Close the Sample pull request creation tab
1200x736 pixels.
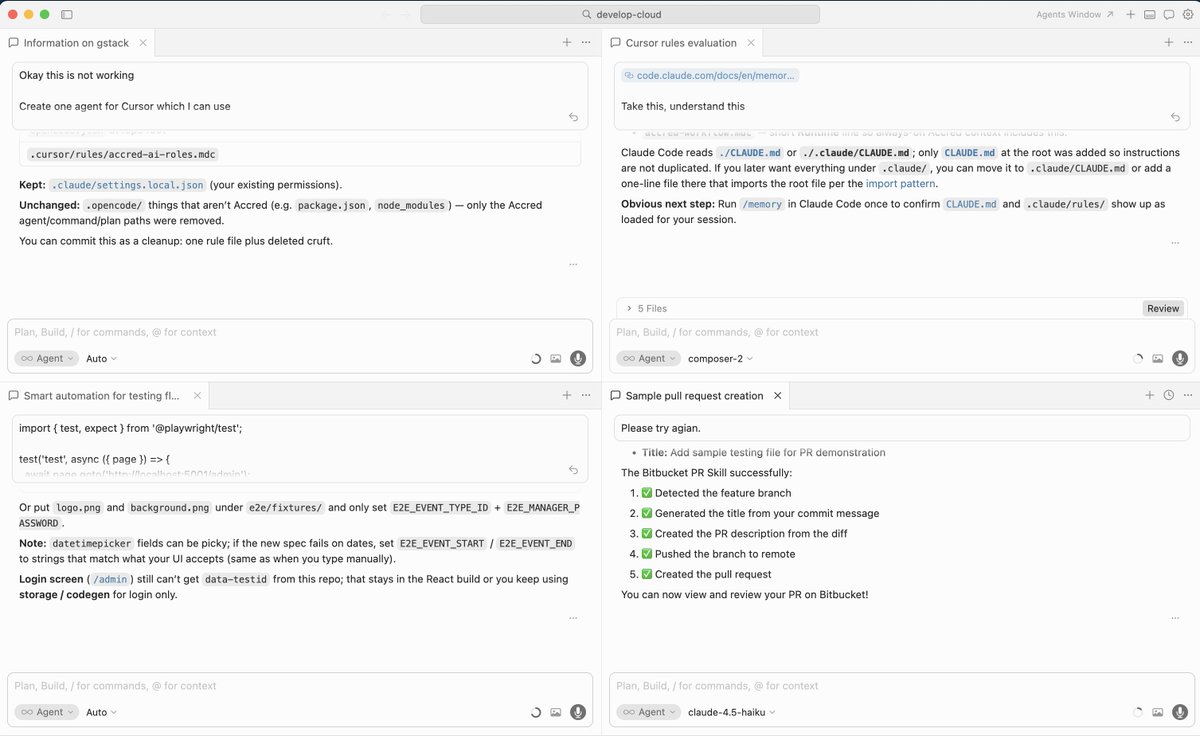click(778, 396)
